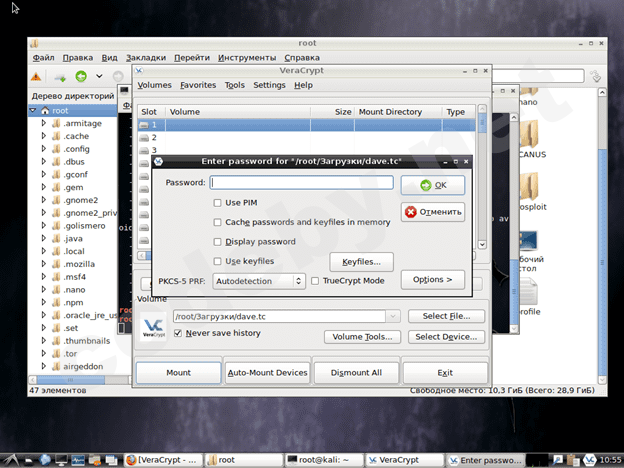
Task: Click the up-directory arrow icon in file manager toolbar
Action: tap(60, 77)
